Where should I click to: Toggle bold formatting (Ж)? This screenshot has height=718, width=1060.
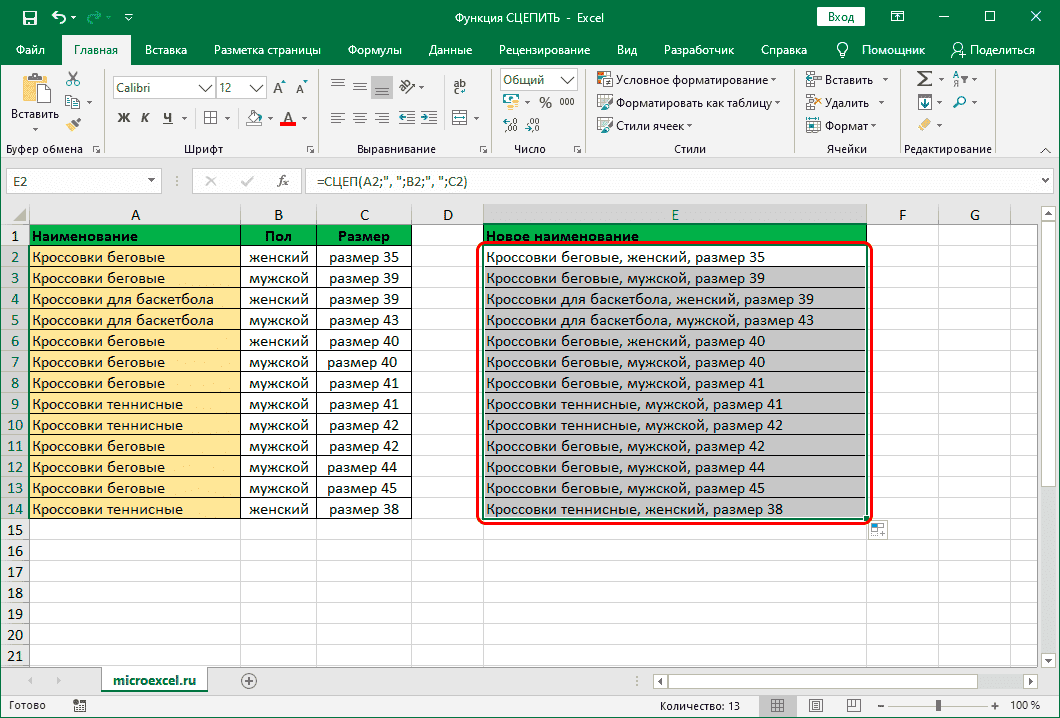click(x=124, y=118)
